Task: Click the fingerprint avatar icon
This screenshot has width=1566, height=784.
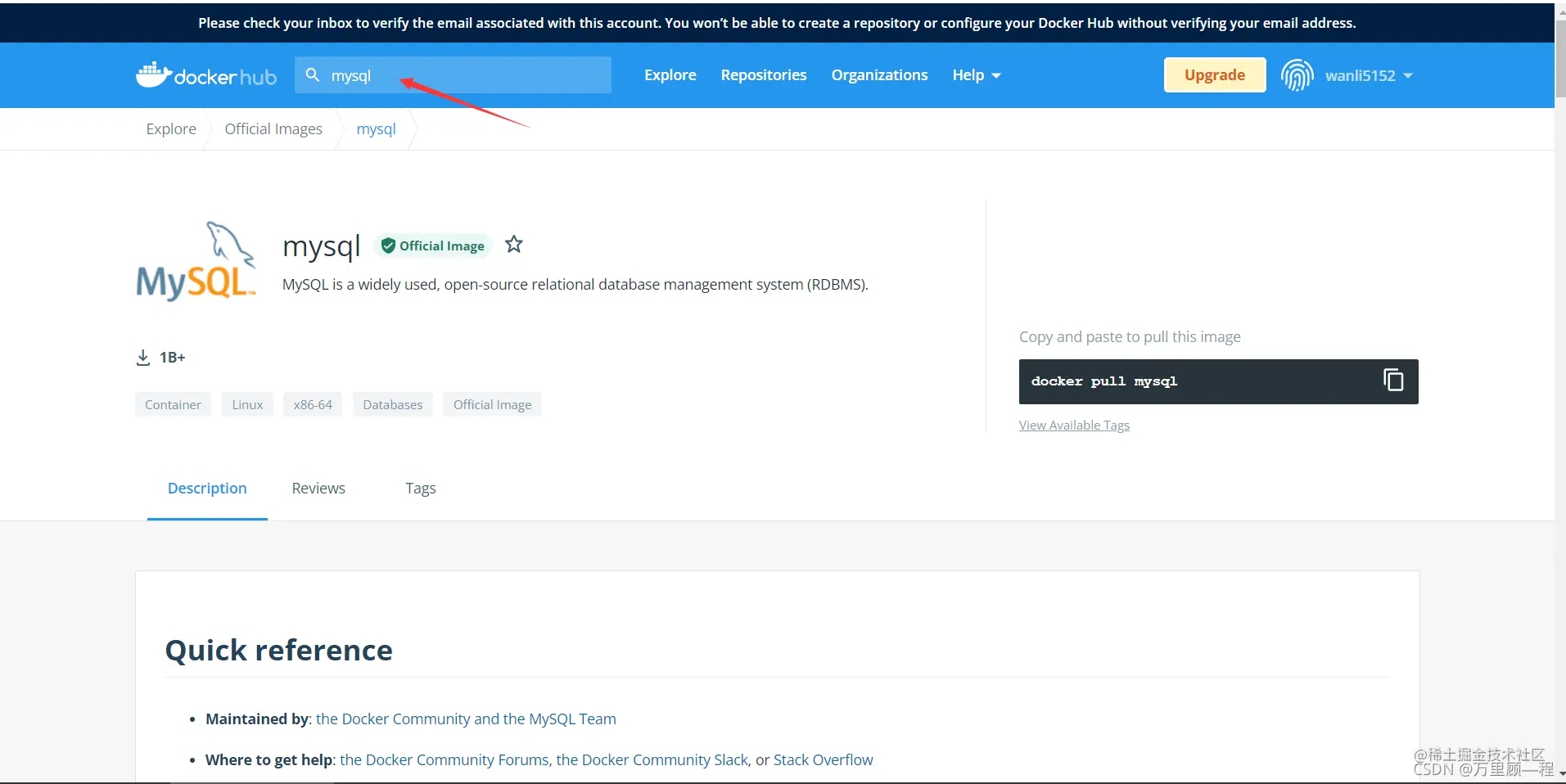Action: (x=1297, y=75)
